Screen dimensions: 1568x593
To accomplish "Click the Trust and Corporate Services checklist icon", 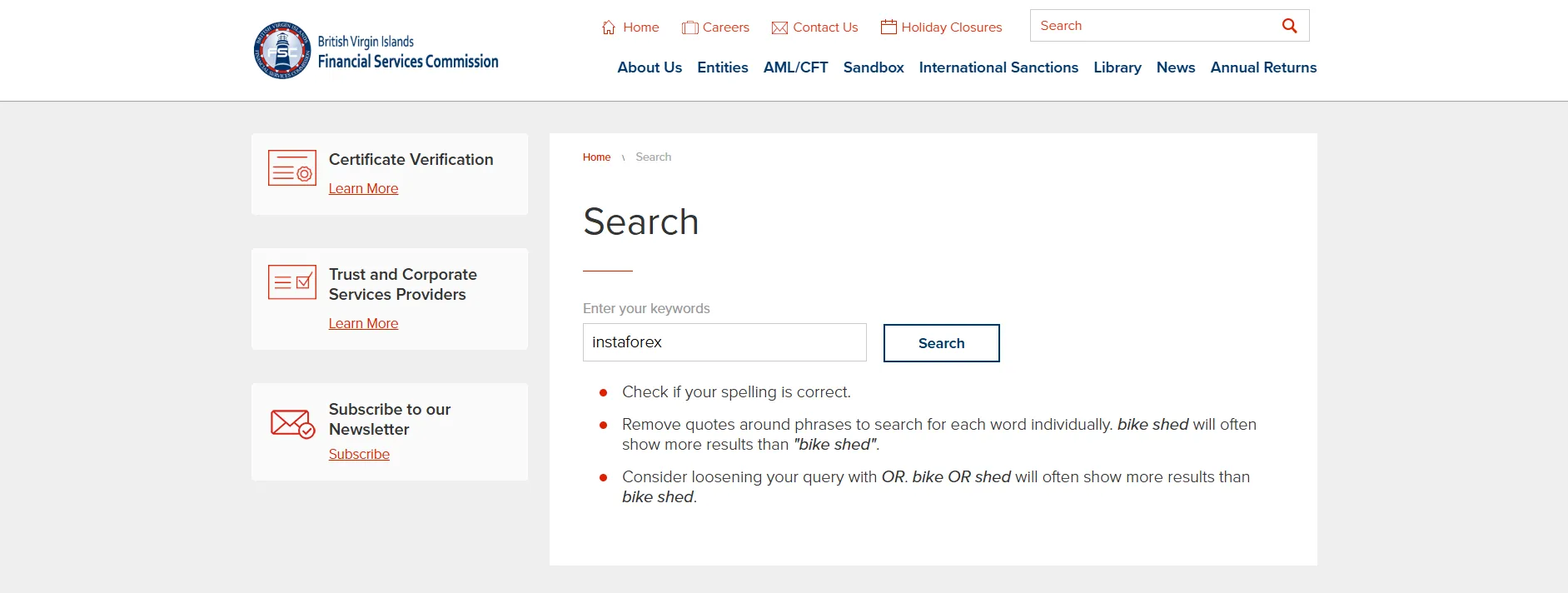I will tap(292, 282).
